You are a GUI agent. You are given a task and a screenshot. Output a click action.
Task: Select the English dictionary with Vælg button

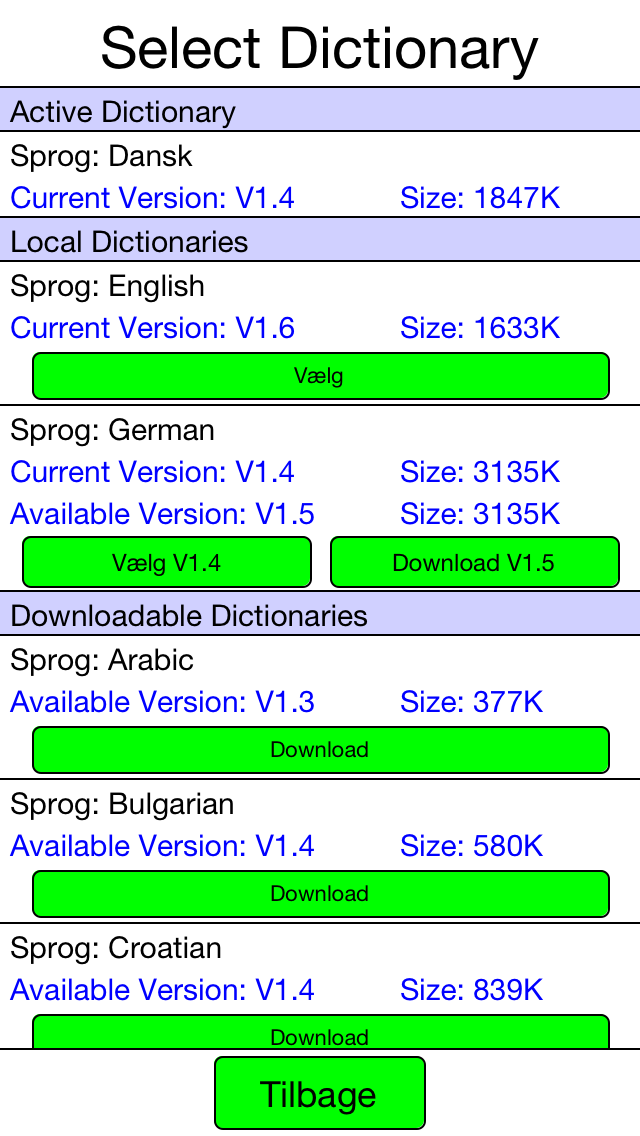tap(320, 376)
